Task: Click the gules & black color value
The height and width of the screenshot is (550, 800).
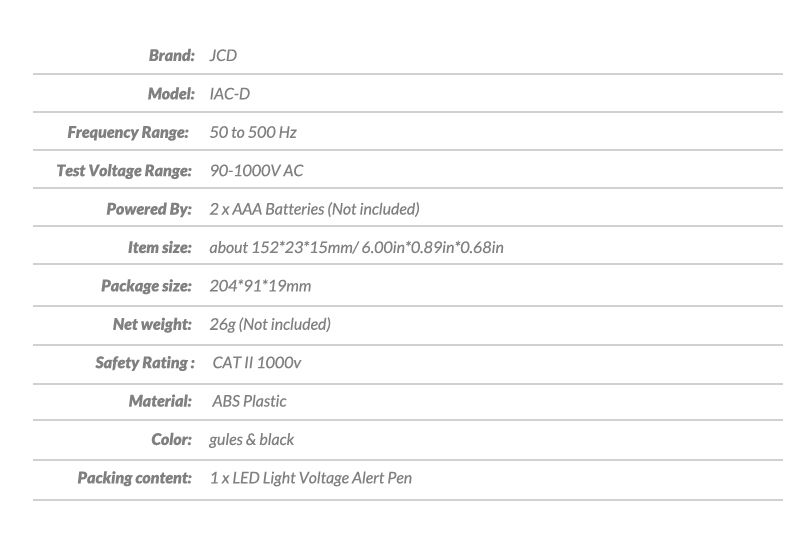Action: (x=252, y=440)
